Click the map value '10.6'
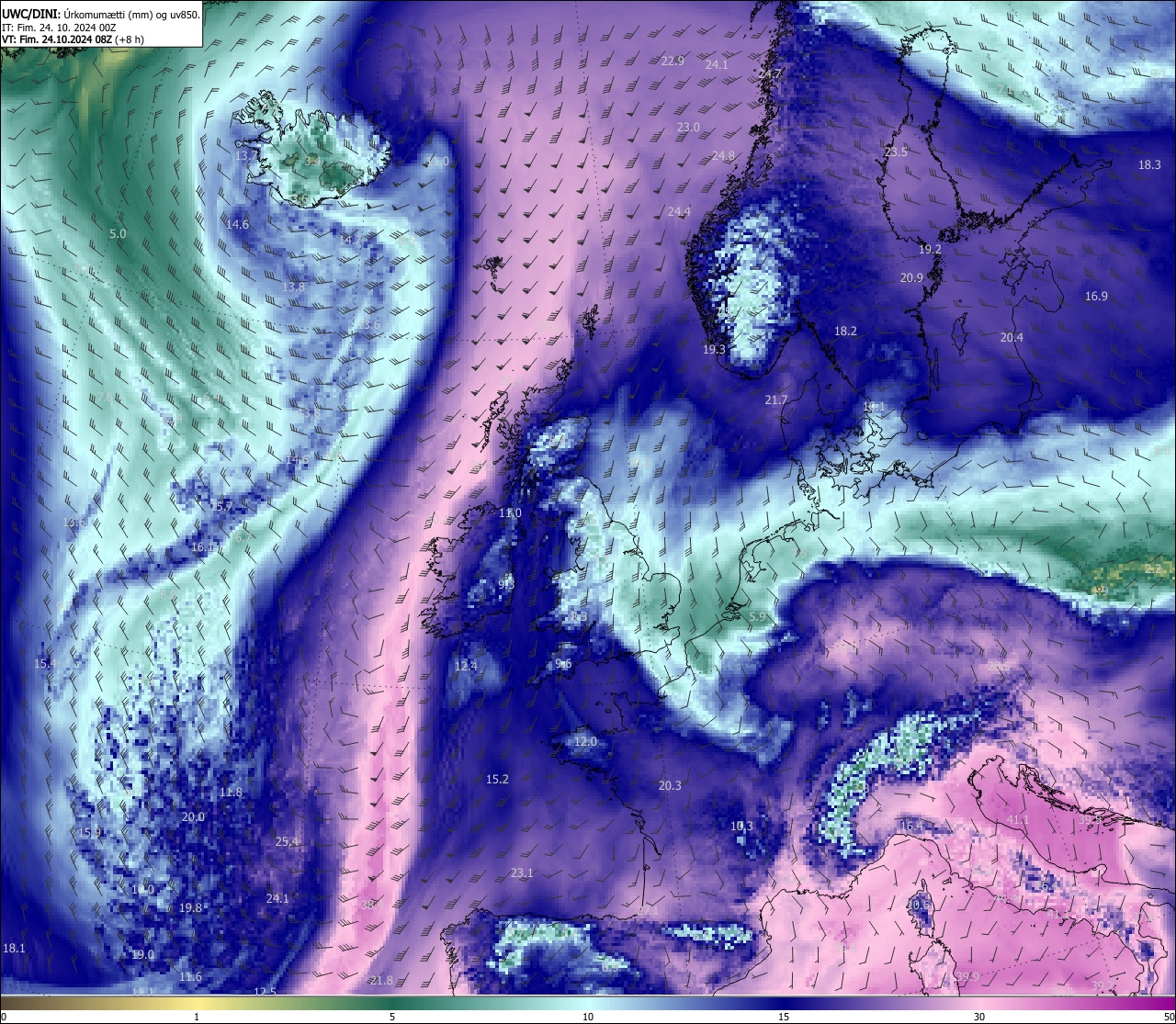The width and height of the screenshot is (1176, 1024). click(x=919, y=905)
